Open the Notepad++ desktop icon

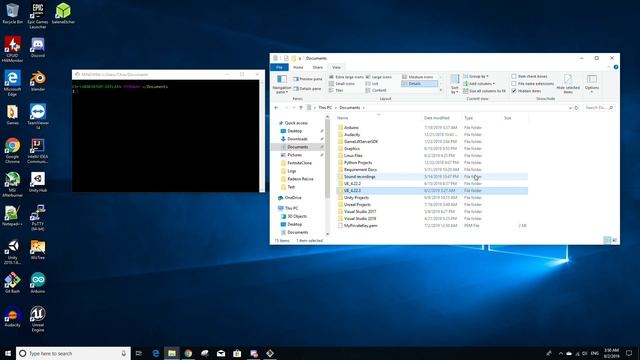coord(12,216)
